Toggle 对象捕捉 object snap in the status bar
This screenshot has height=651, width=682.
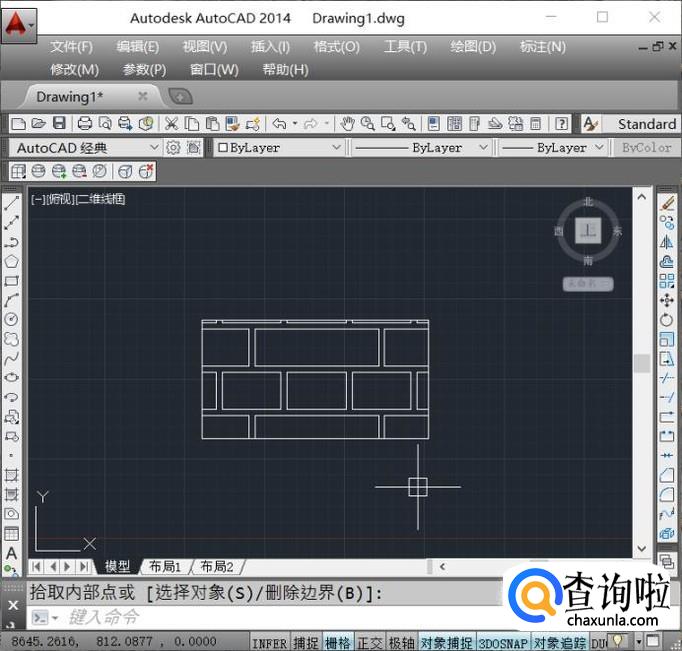(446, 642)
